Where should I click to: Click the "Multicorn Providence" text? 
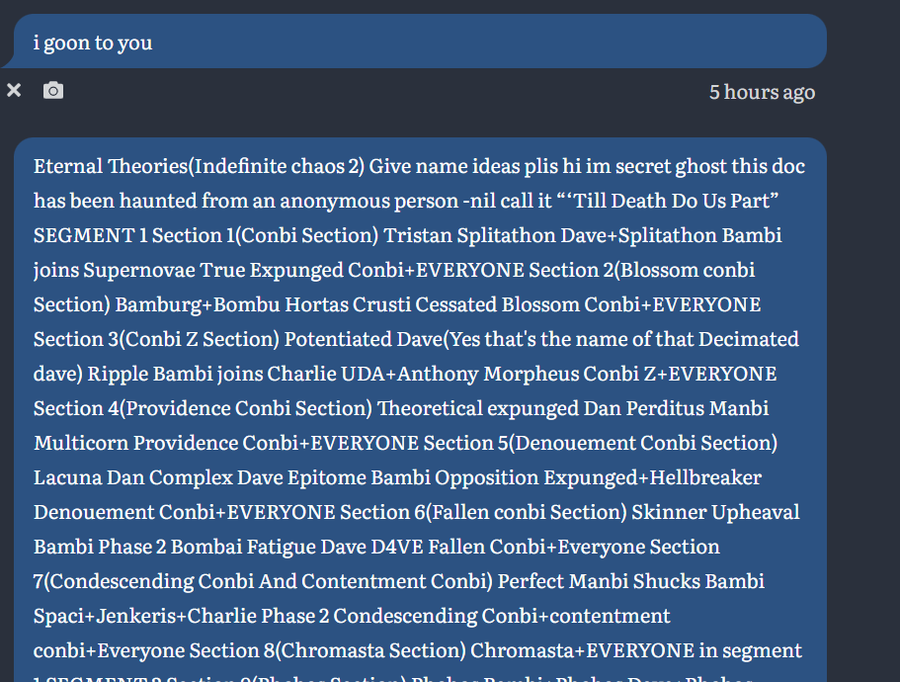click(136, 443)
